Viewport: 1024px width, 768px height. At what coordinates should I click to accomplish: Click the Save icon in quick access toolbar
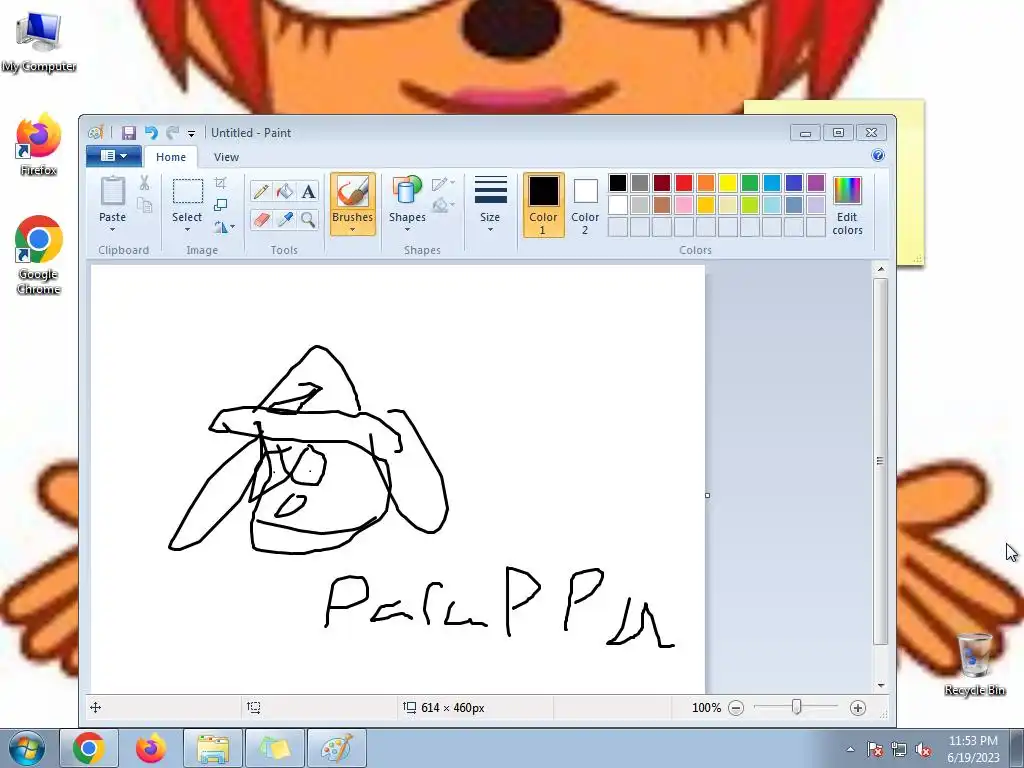pos(129,133)
